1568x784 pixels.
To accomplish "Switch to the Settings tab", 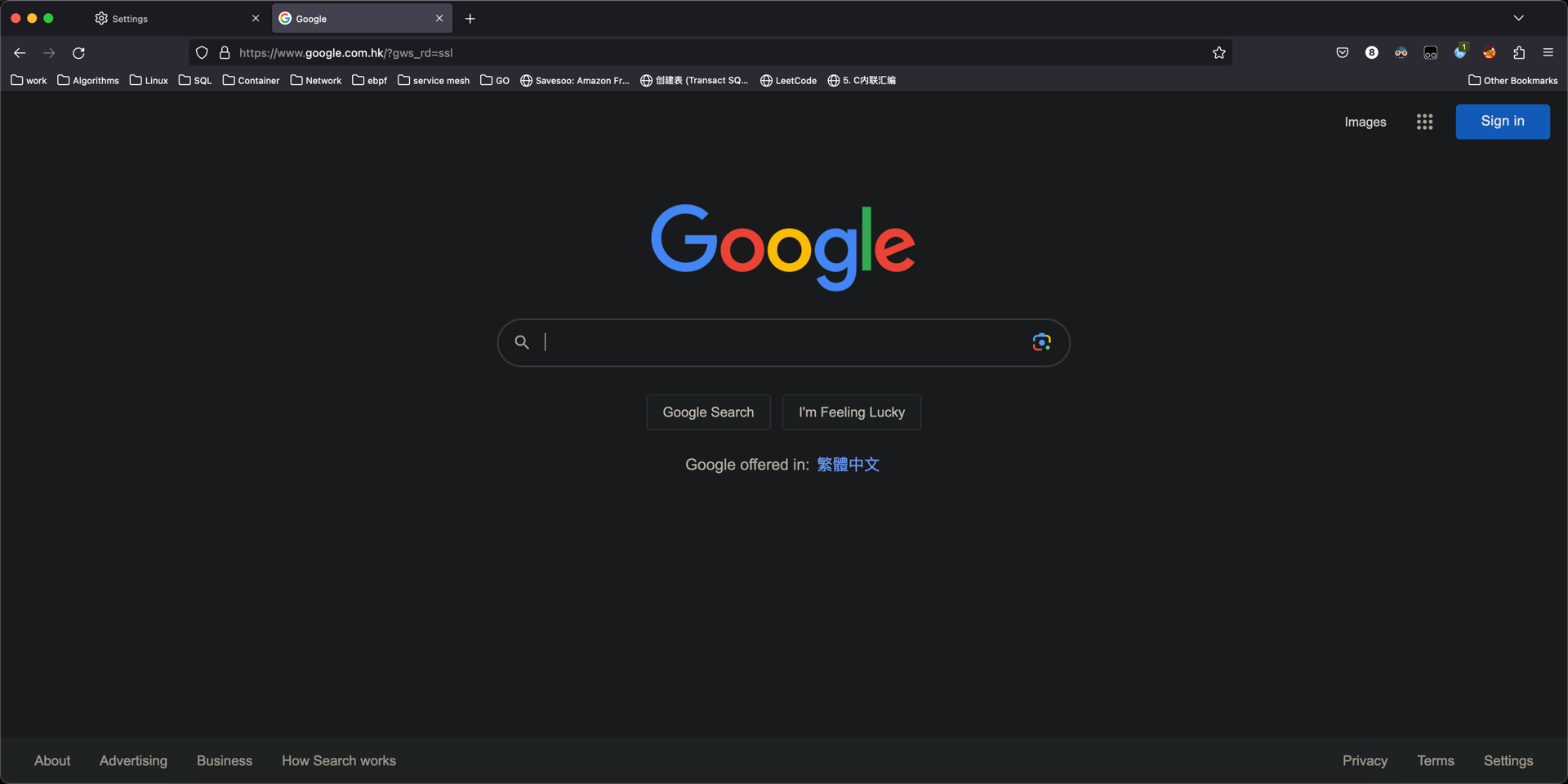I will coord(178,18).
